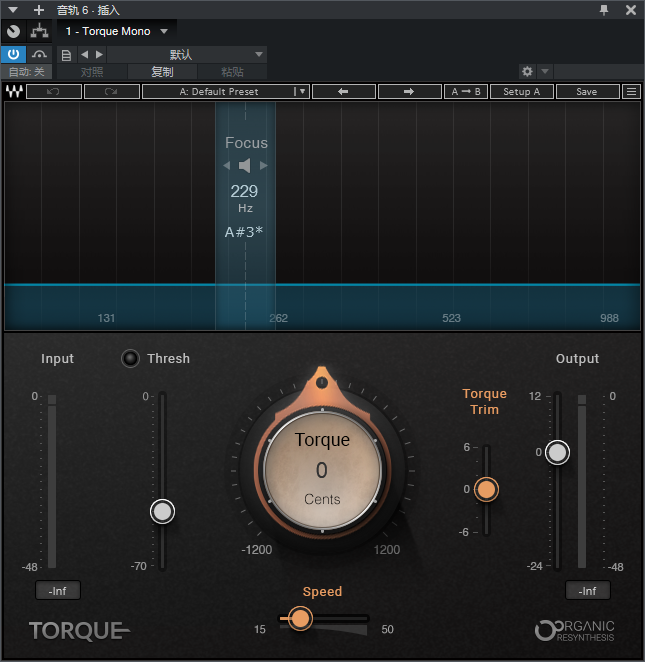This screenshot has height=662, width=645.
Task: Click the 粘贴 paste button
Action: click(x=232, y=72)
